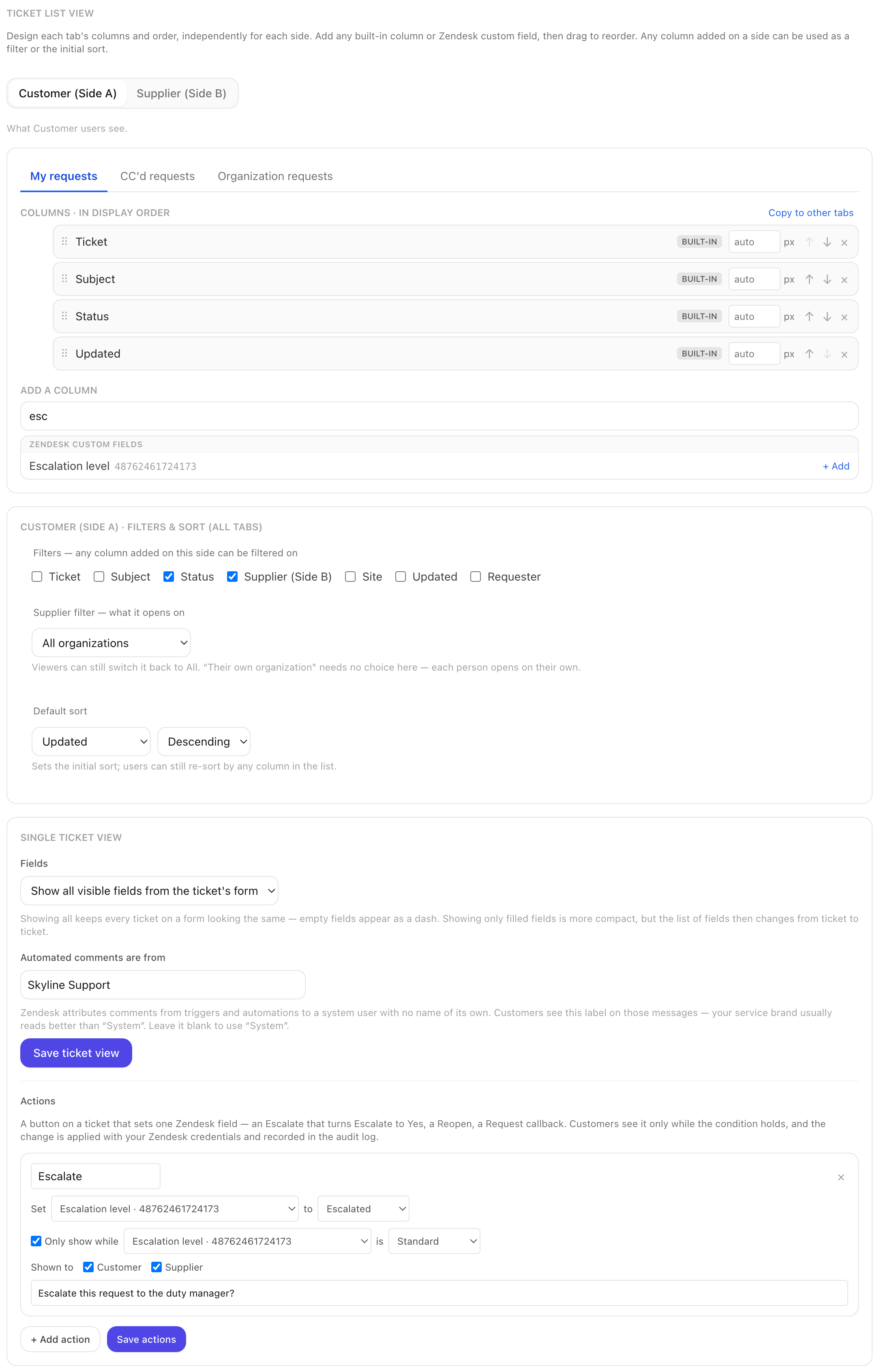Open the Set field Escalation level dropdown
Viewport: 879px width, 1372px height.
(x=175, y=1209)
